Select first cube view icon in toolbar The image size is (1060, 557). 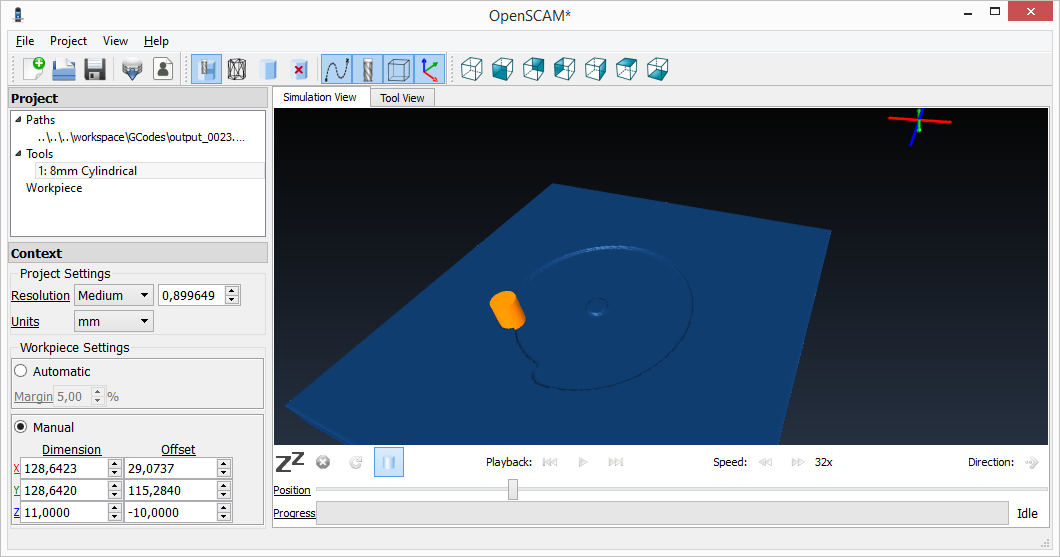471,69
